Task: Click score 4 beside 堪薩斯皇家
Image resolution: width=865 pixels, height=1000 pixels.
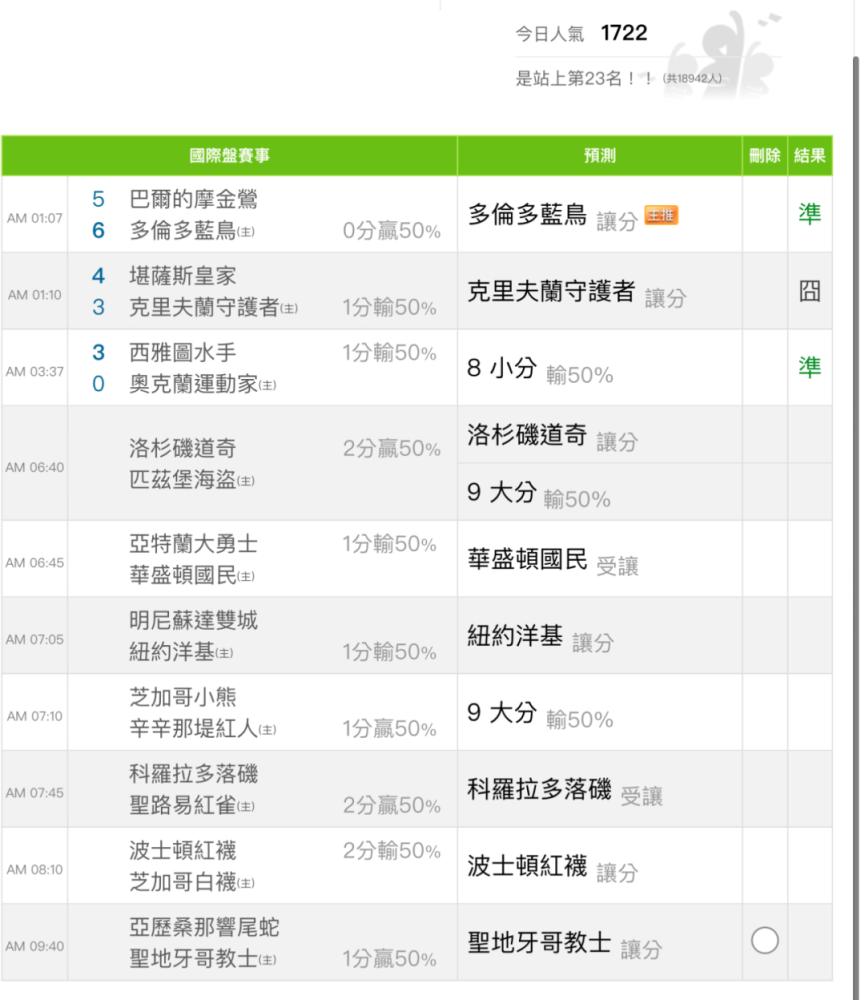Action: point(98,276)
